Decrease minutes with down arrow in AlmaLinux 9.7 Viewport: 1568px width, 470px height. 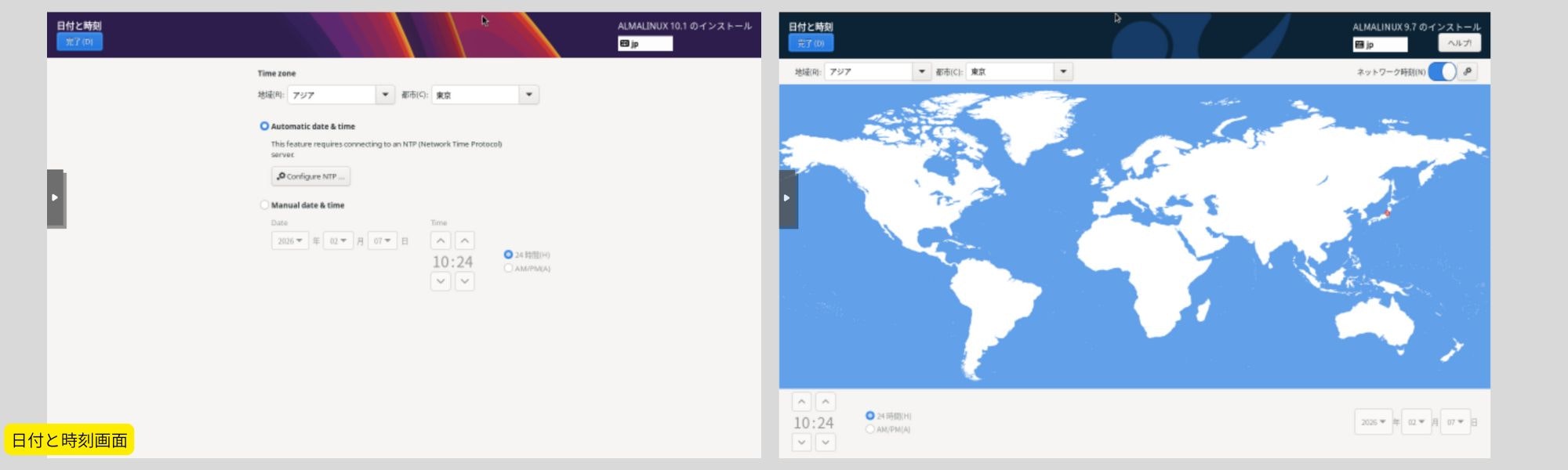click(826, 443)
